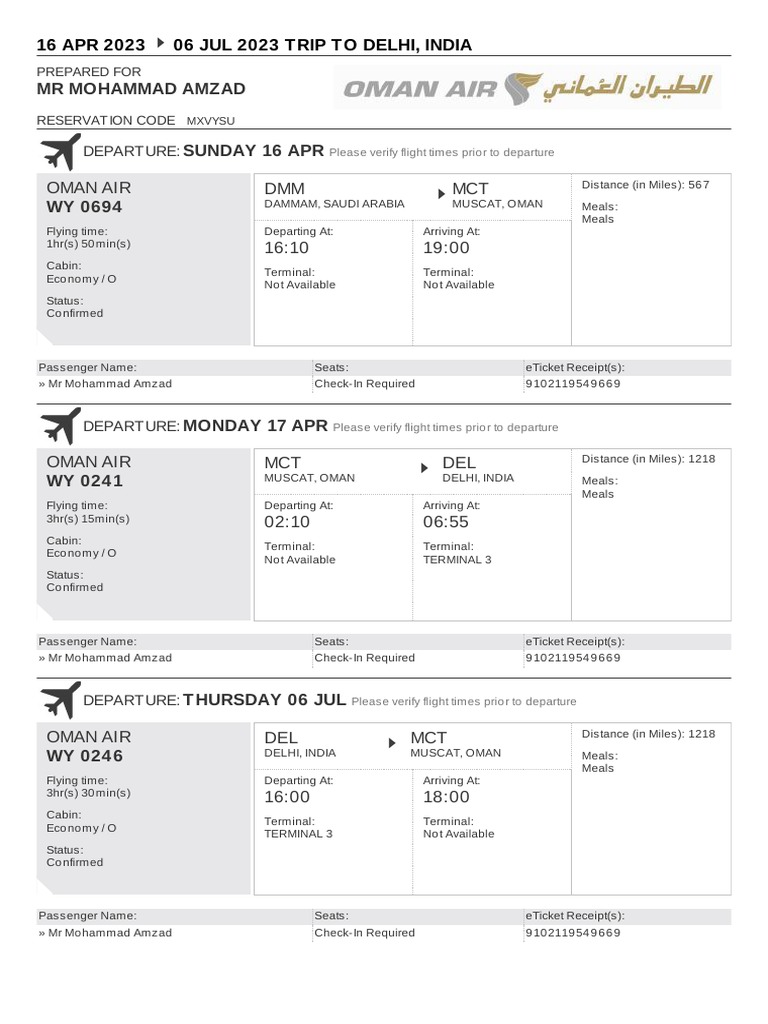Click the 06:55 arrival time in Delhi
The width and height of the screenshot is (768, 1024).
coord(446,522)
